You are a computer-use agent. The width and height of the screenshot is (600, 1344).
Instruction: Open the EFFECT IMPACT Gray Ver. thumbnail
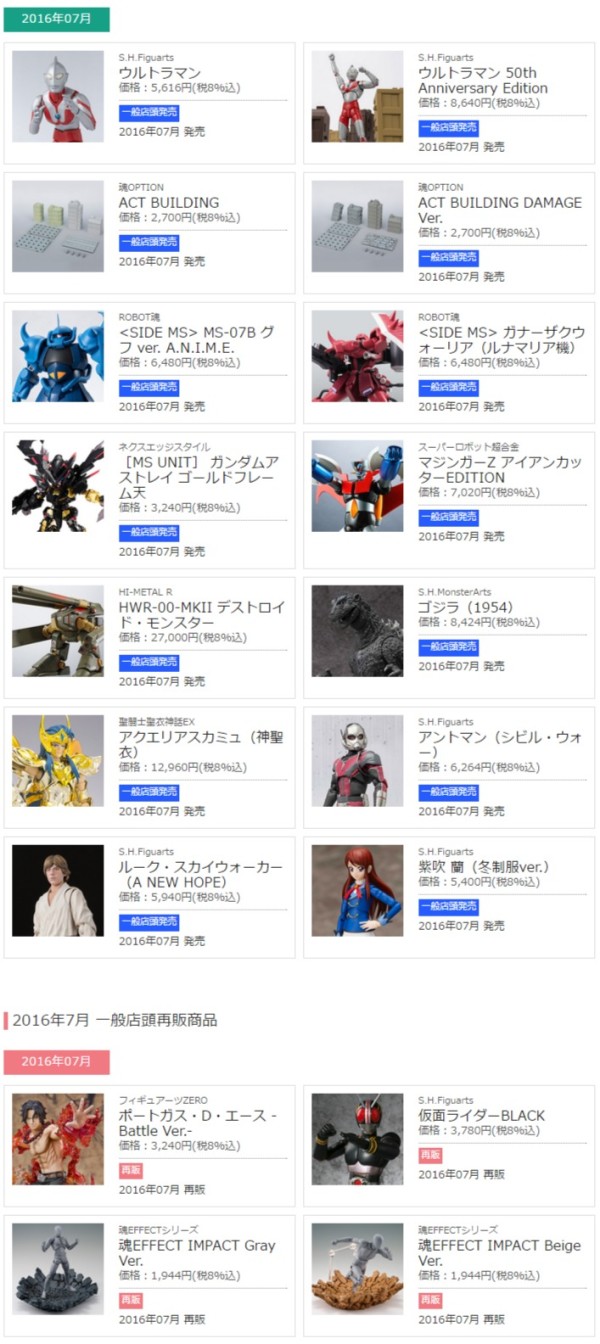tap(58, 1269)
